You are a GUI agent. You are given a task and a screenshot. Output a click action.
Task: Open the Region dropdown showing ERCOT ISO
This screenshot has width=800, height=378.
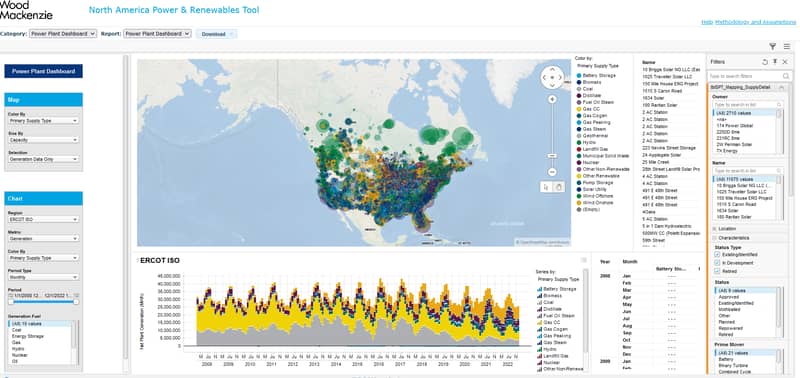[43, 219]
